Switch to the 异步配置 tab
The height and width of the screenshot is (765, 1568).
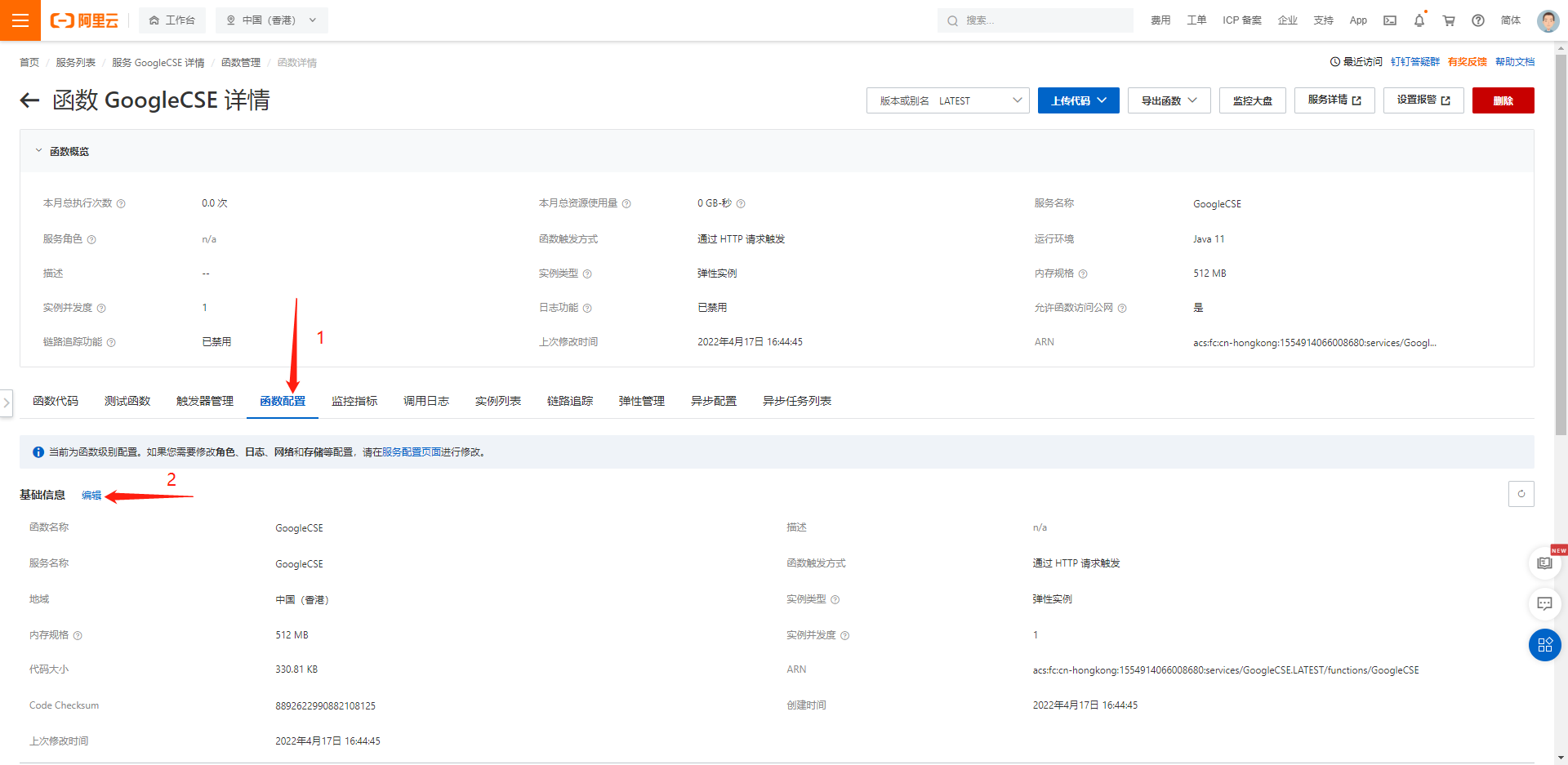point(714,401)
